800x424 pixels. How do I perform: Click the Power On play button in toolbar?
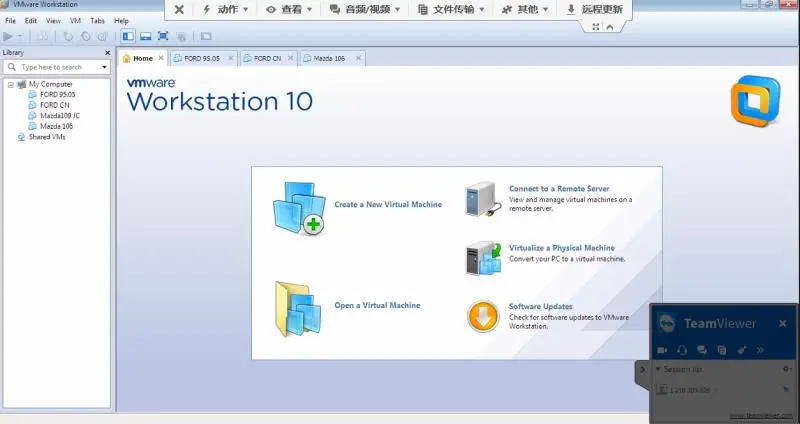tap(8, 36)
